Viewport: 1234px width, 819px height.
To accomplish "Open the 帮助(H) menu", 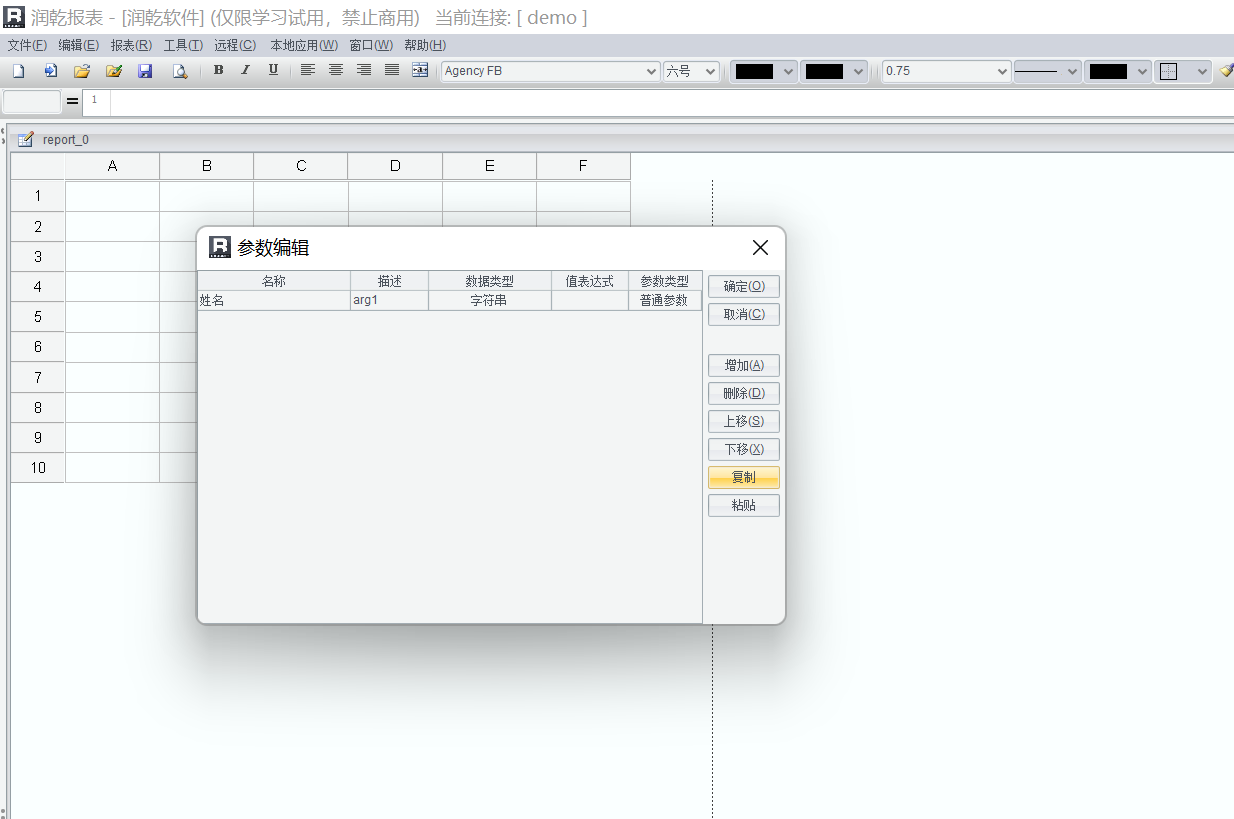I will (x=425, y=45).
